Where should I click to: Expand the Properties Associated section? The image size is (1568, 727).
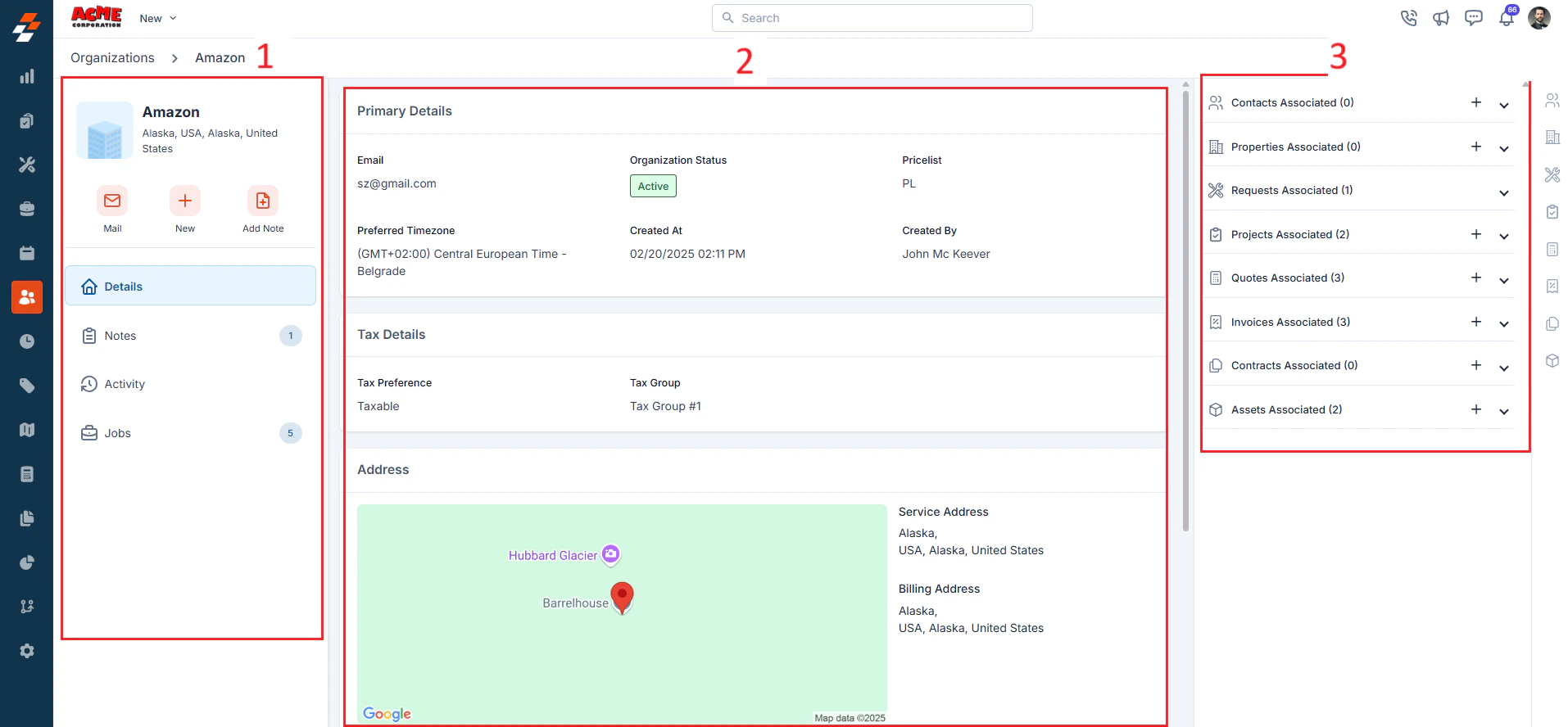(1504, 148)
